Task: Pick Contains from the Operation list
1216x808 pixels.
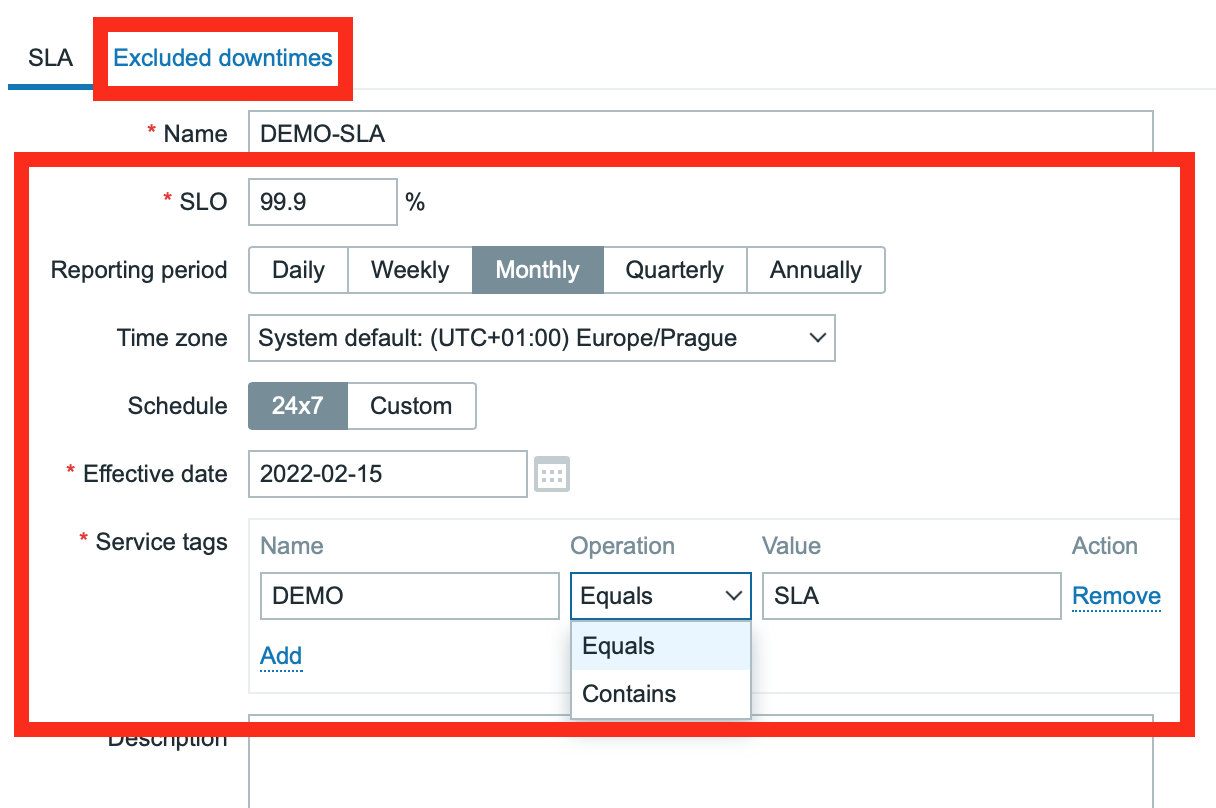Action: 630,694
